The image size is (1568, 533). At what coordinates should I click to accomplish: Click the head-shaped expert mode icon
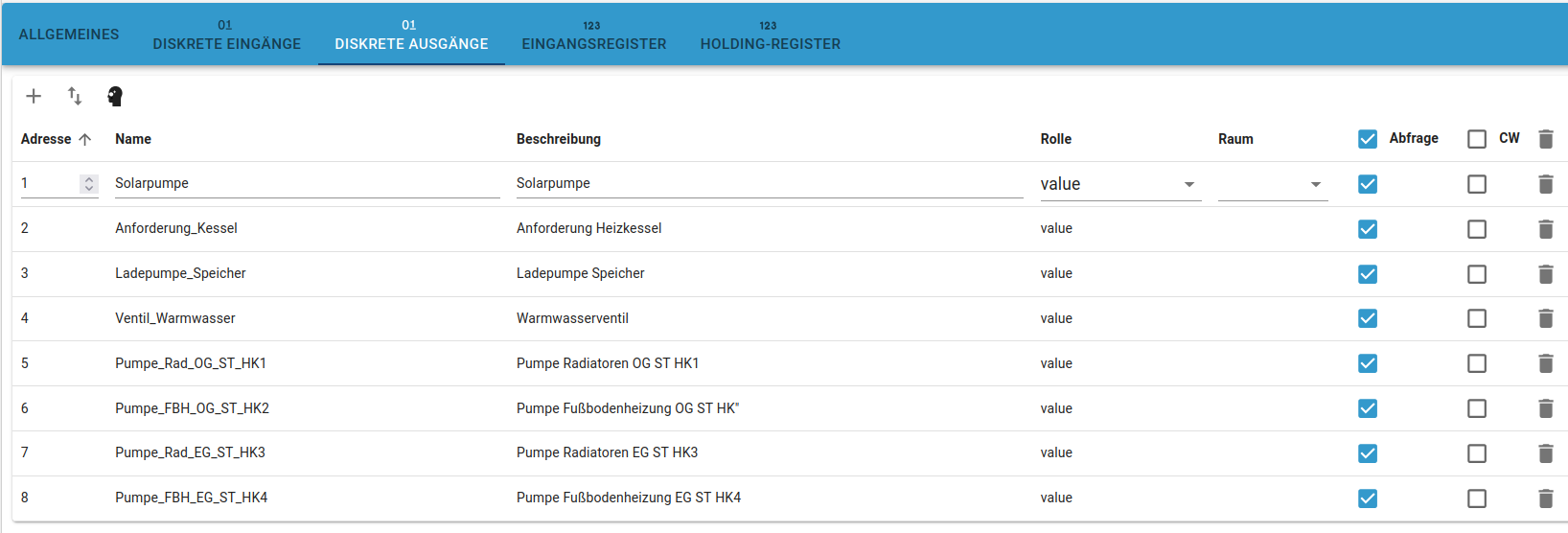click(x=115, y=96)
